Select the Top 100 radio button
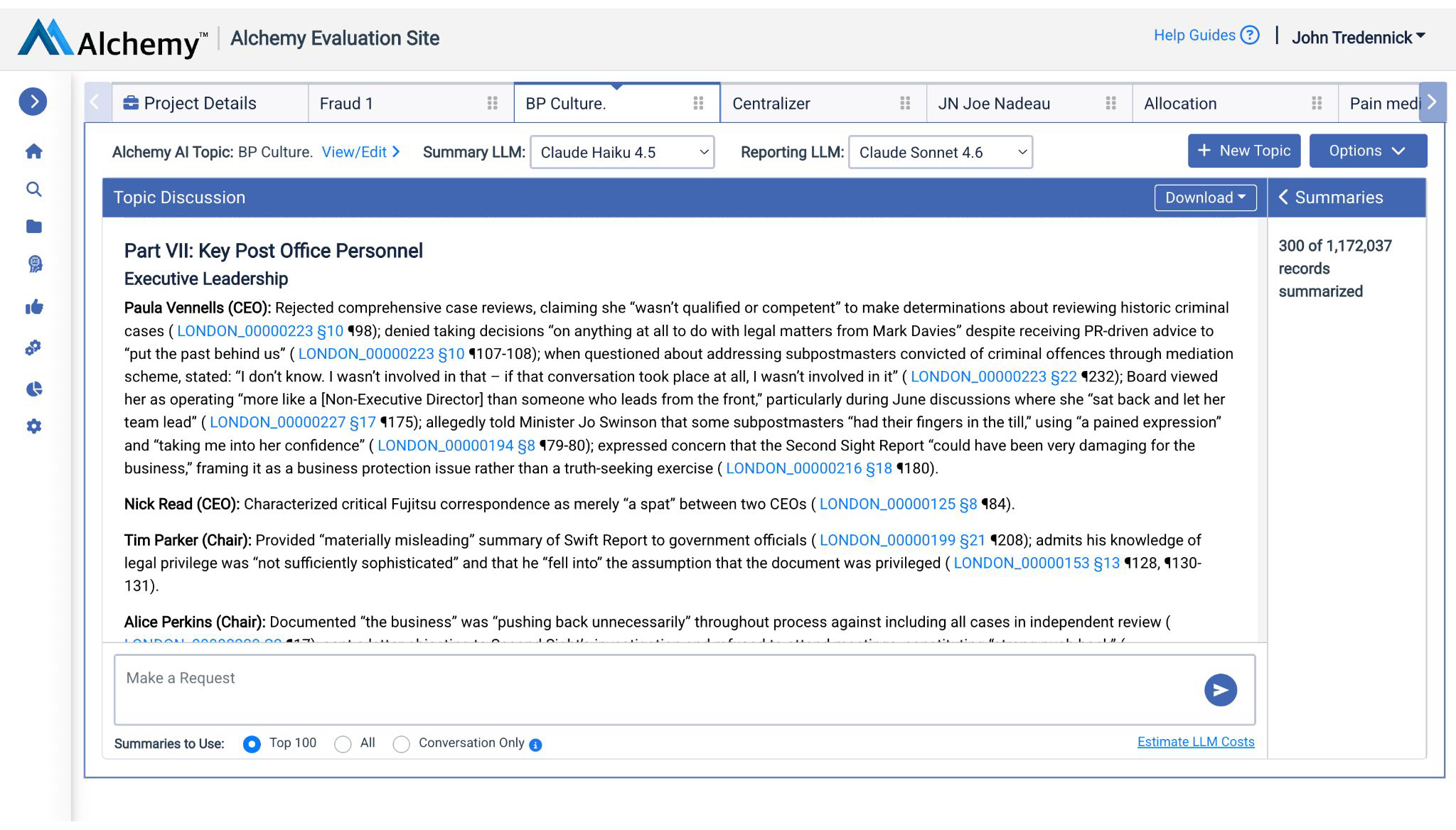This screenshot has width=1456, height=830. click(x=252, y=744)
